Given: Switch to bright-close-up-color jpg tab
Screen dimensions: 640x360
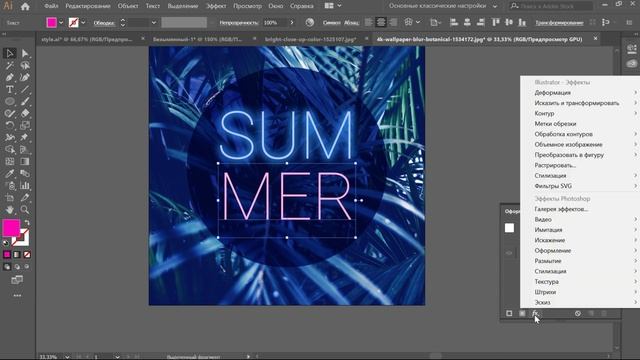Looking at the screenshot, I should pos(310,39).
